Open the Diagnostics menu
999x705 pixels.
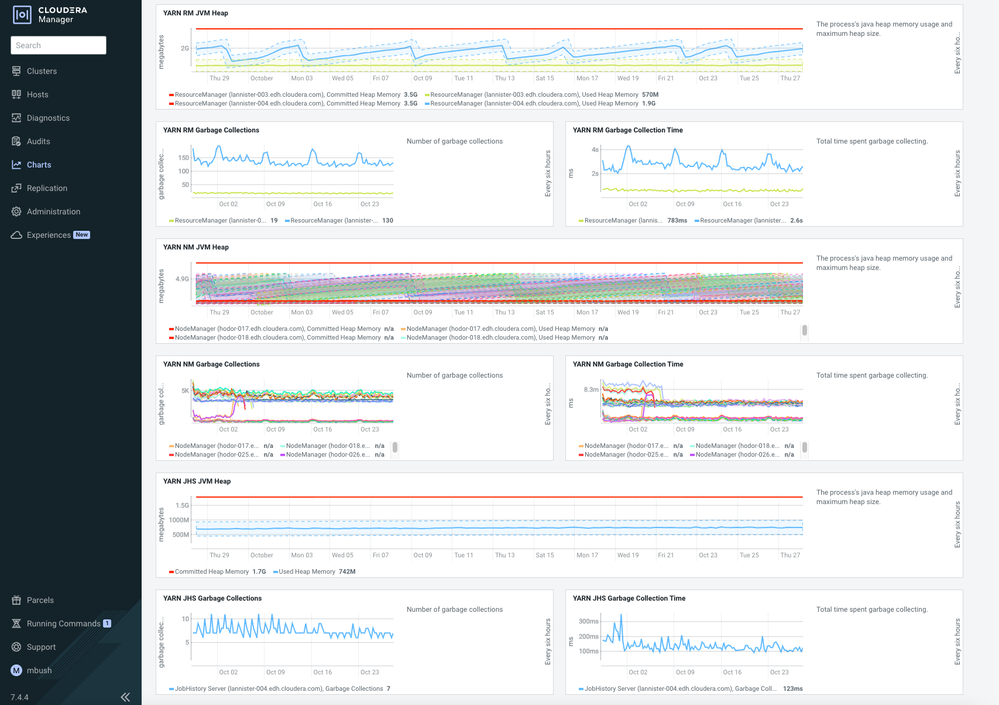[48, 118]
